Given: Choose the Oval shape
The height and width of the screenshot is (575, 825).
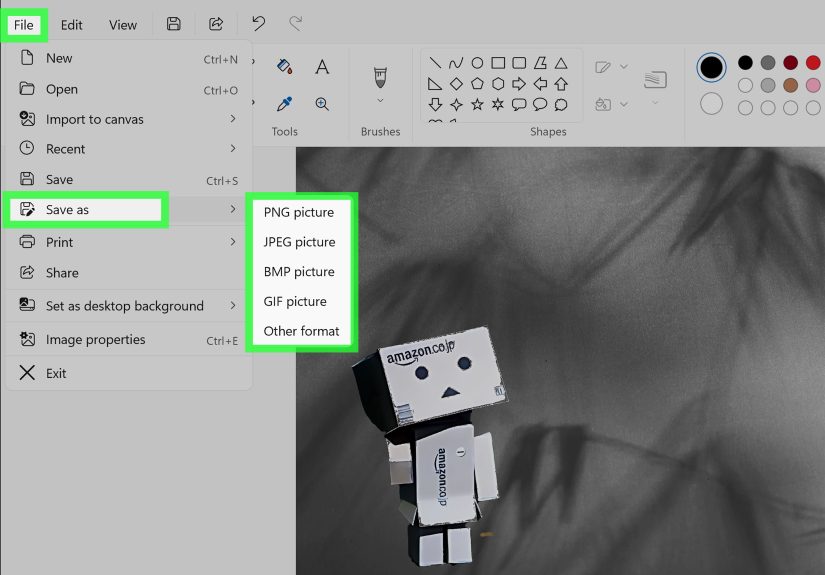Looking at the screenshot, I should [477, 63].
